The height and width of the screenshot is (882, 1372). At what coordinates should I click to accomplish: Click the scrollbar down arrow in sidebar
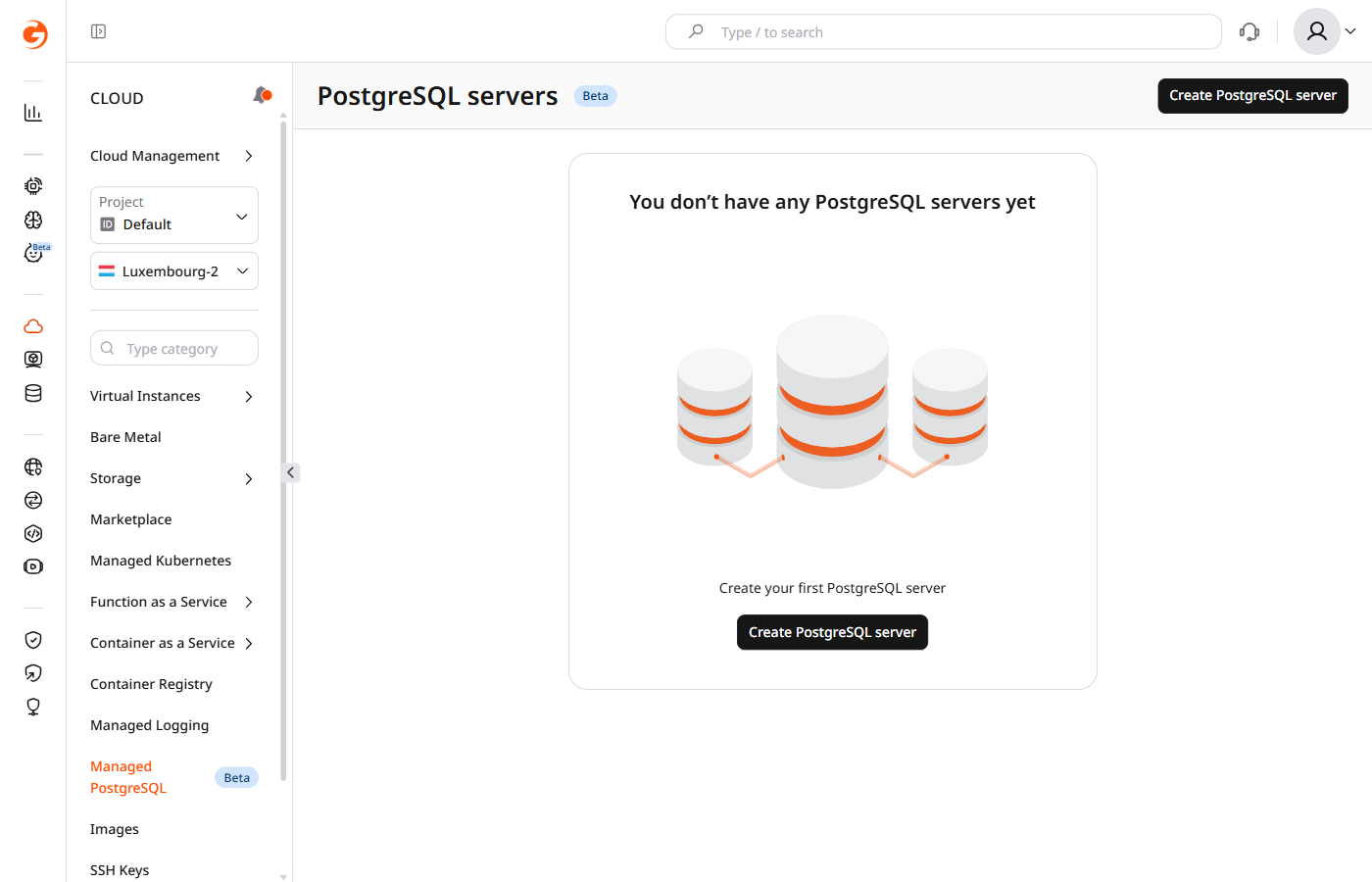pos(283,876)
